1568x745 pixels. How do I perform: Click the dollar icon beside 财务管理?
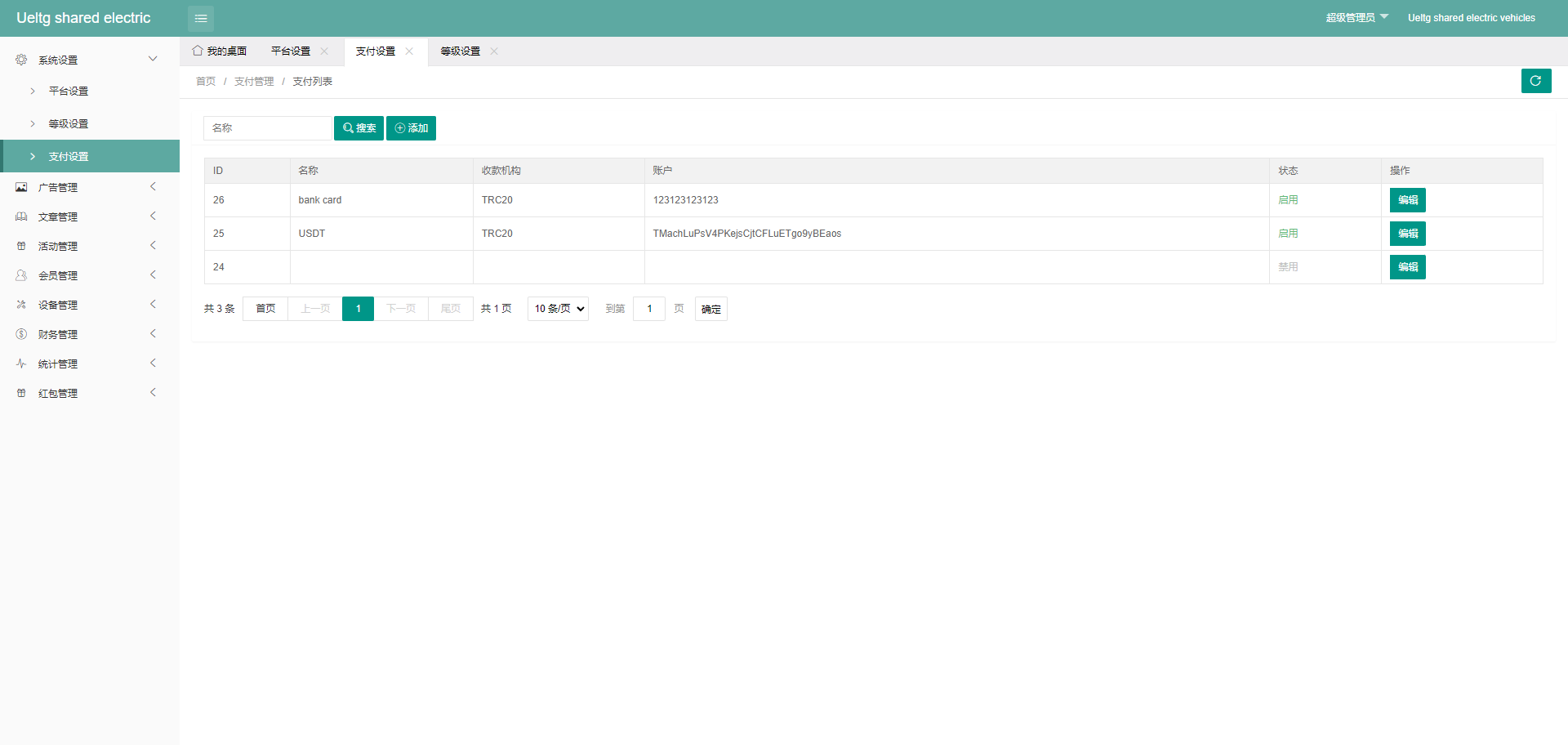point(21,334)
